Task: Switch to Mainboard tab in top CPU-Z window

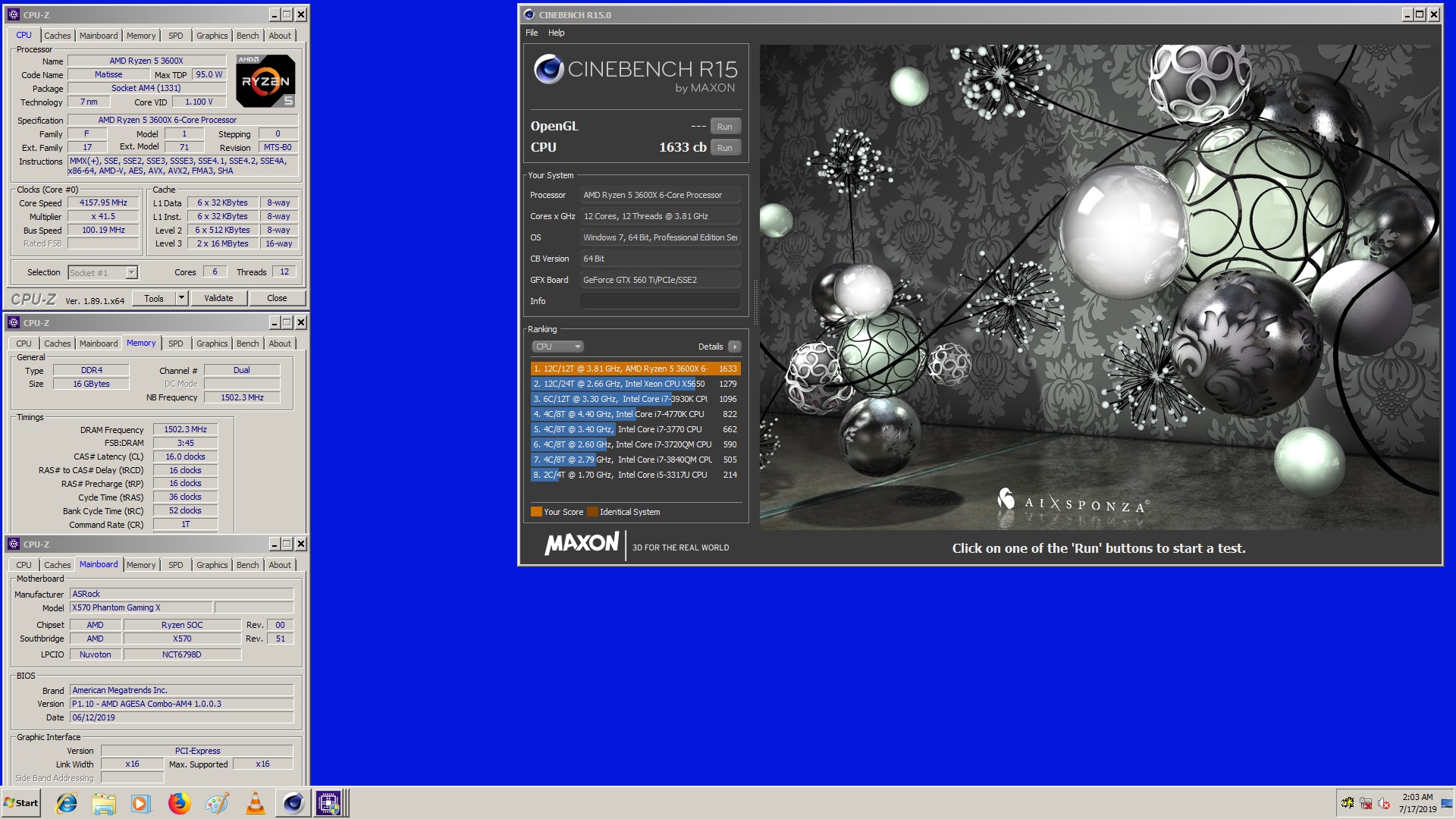Action: [99, 36]
